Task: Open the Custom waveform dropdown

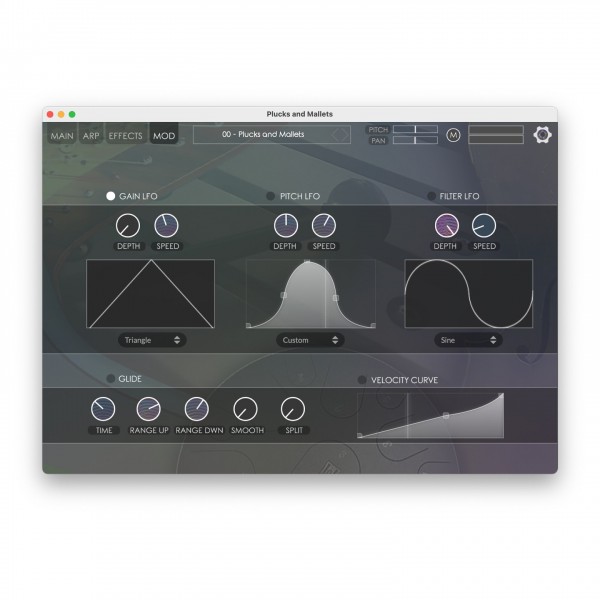Action: 310,340
